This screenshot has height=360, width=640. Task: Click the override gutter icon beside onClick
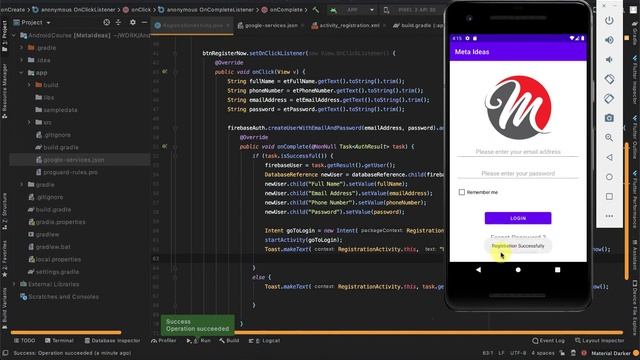(165, 72)
